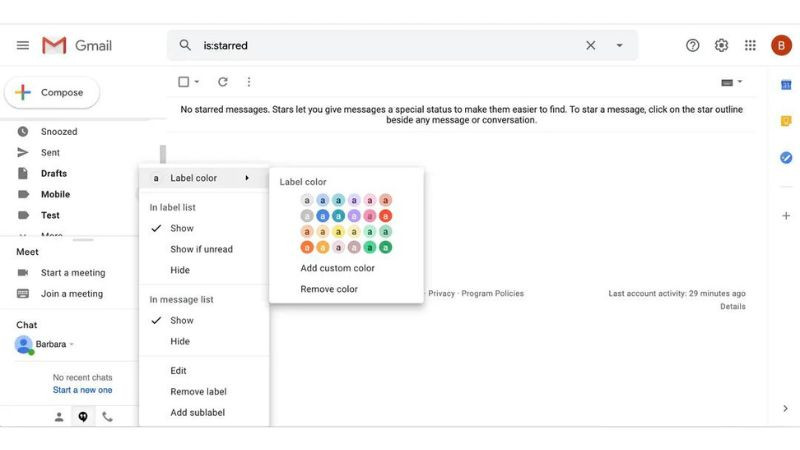Pick the red label color swatch

click(385, 216)
